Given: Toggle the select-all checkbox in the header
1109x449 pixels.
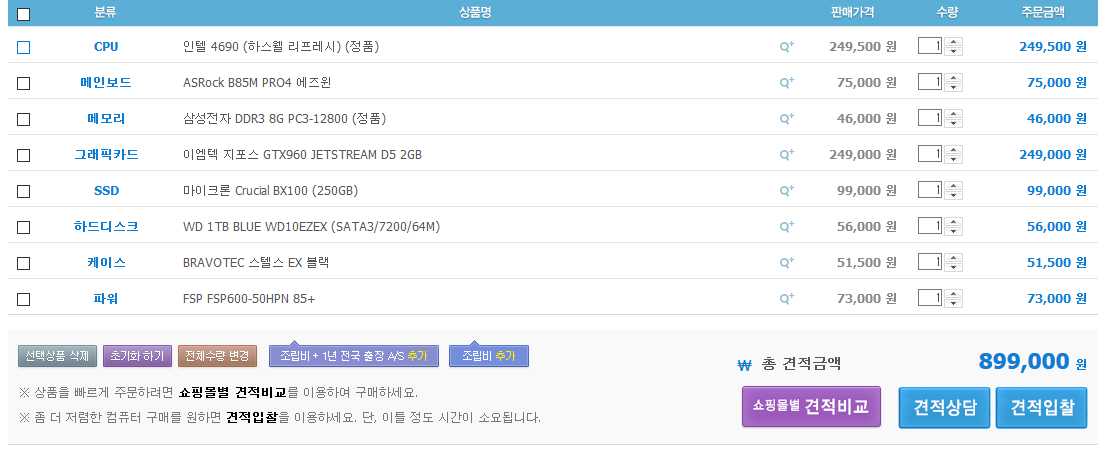Looking at the screenshot, I should point(23,13).
